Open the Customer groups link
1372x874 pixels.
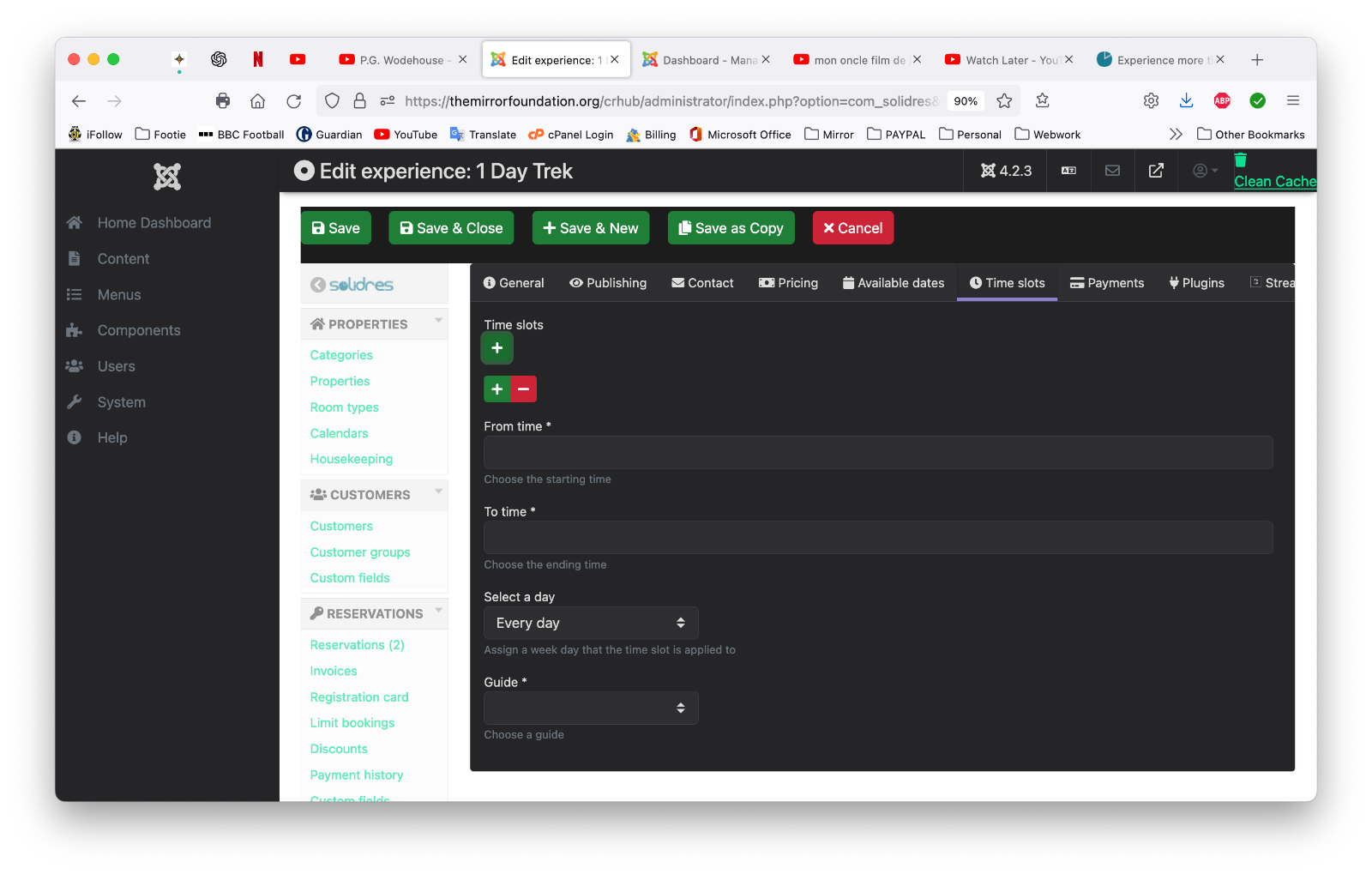tap(360, 552)
